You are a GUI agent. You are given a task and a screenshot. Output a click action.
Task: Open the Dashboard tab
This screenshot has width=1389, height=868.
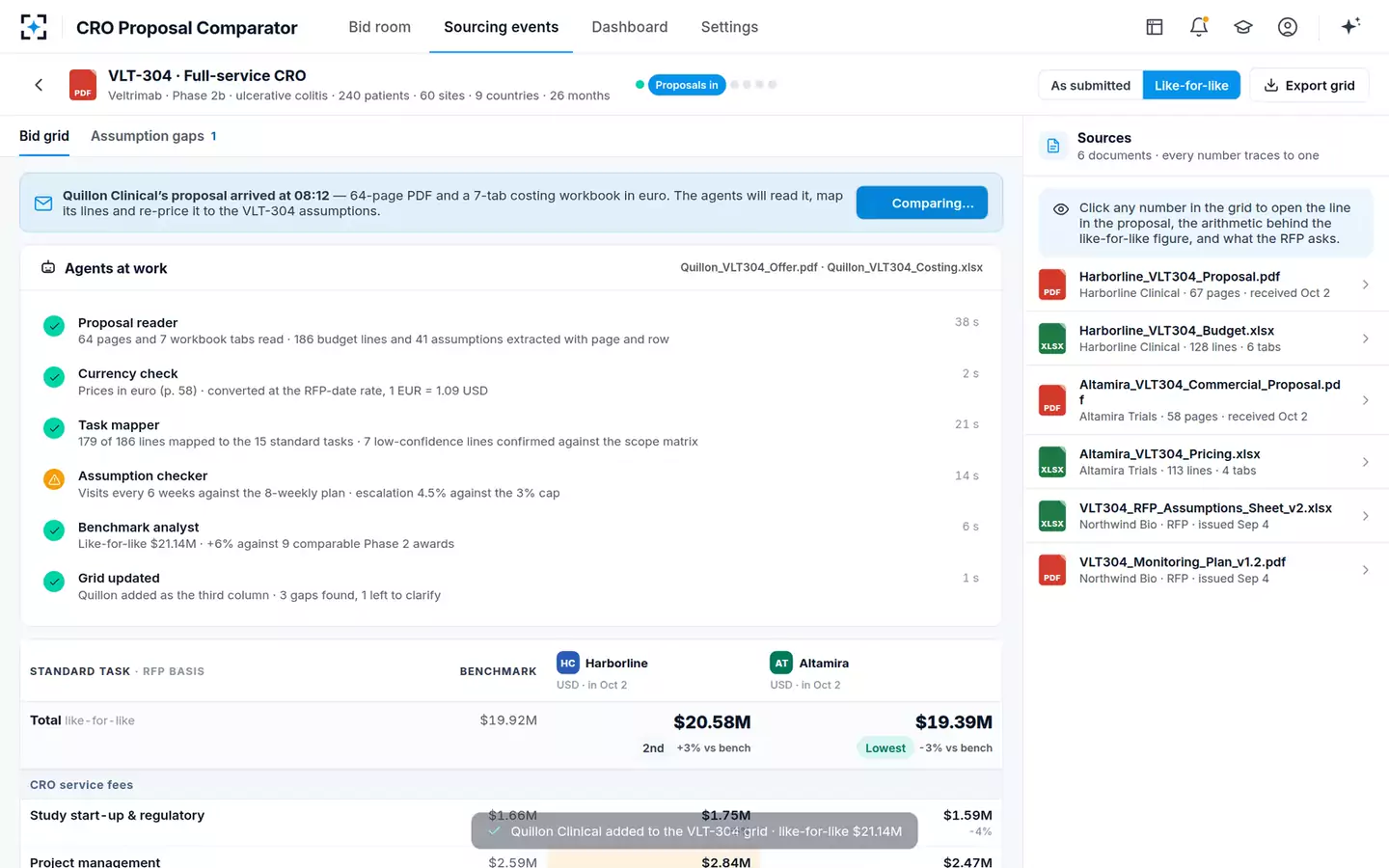[x=629, y=27]
